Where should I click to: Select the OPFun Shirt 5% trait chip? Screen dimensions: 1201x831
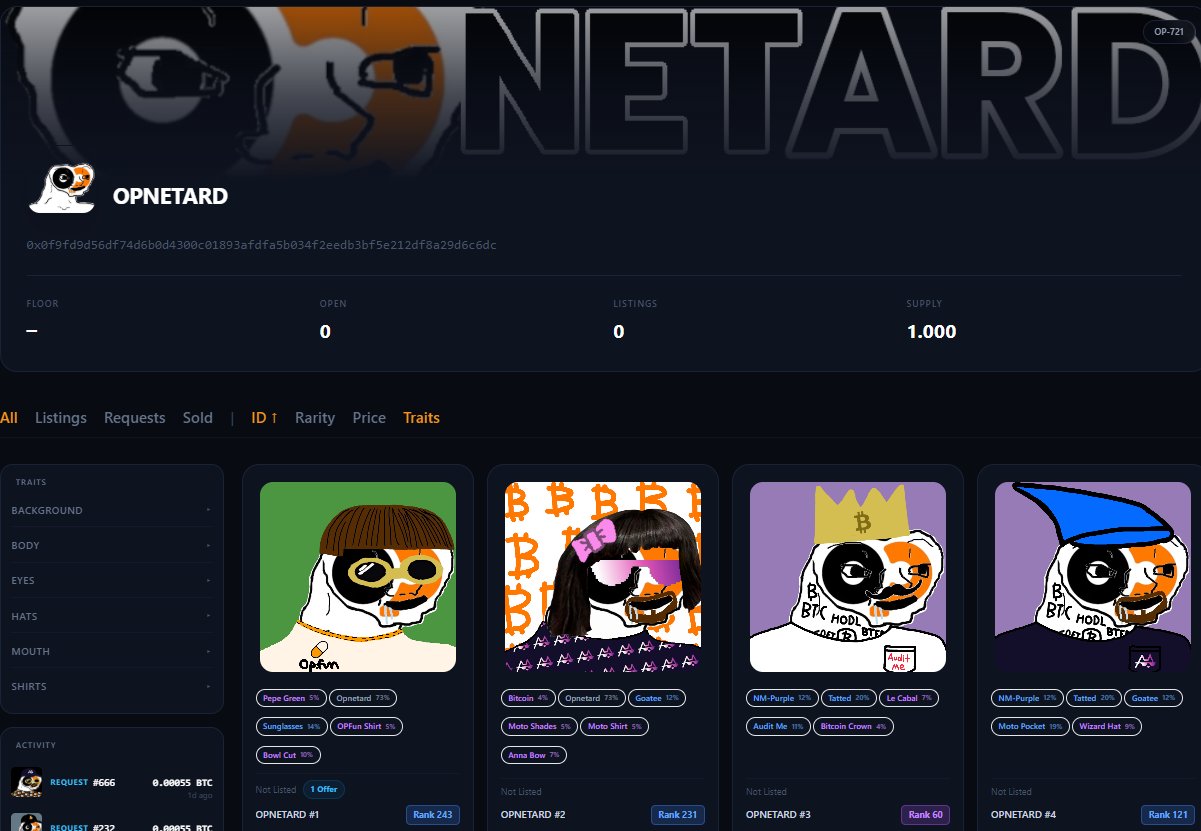click(366, 726)
